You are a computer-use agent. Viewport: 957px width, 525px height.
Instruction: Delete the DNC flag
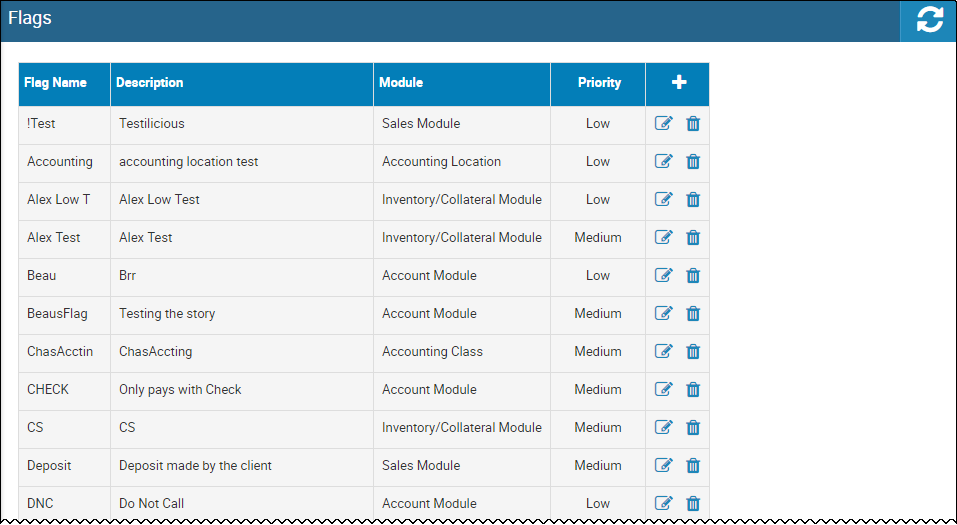[x=693, y=504]
